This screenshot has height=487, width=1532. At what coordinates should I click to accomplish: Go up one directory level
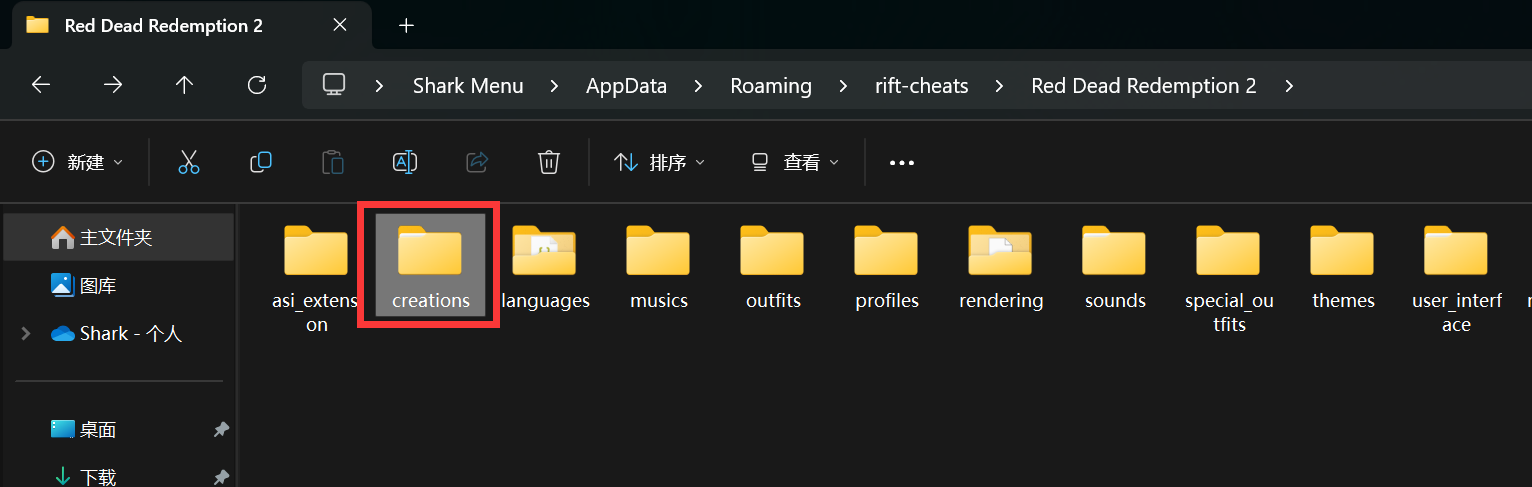pos(184,85)
